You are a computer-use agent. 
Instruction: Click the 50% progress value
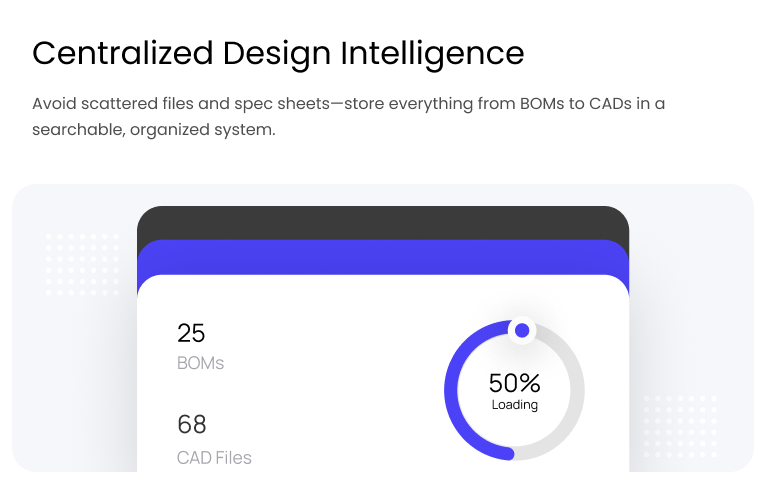tap(514, 383)
